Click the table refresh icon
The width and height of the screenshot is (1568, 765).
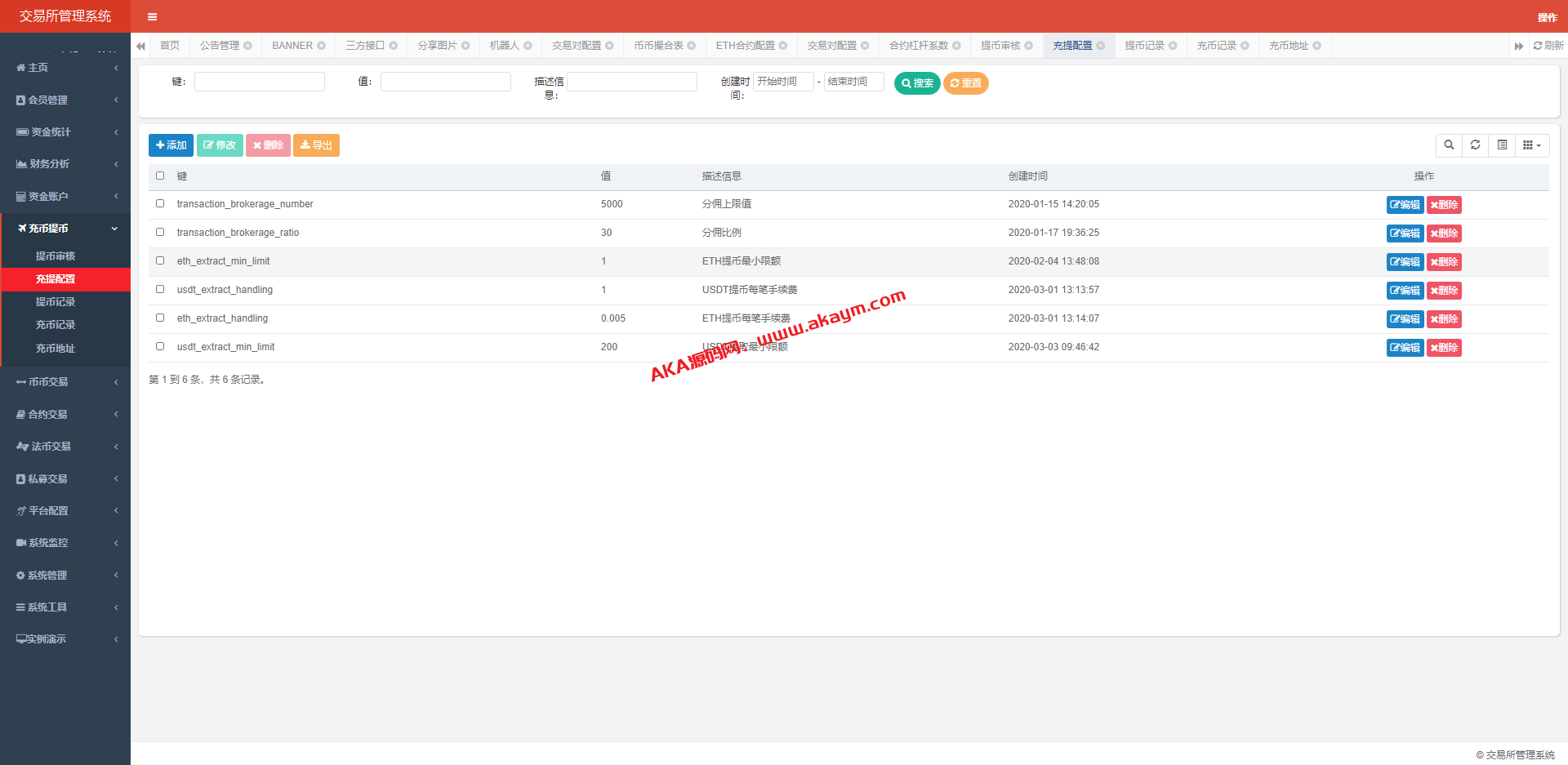[1475, 145]
